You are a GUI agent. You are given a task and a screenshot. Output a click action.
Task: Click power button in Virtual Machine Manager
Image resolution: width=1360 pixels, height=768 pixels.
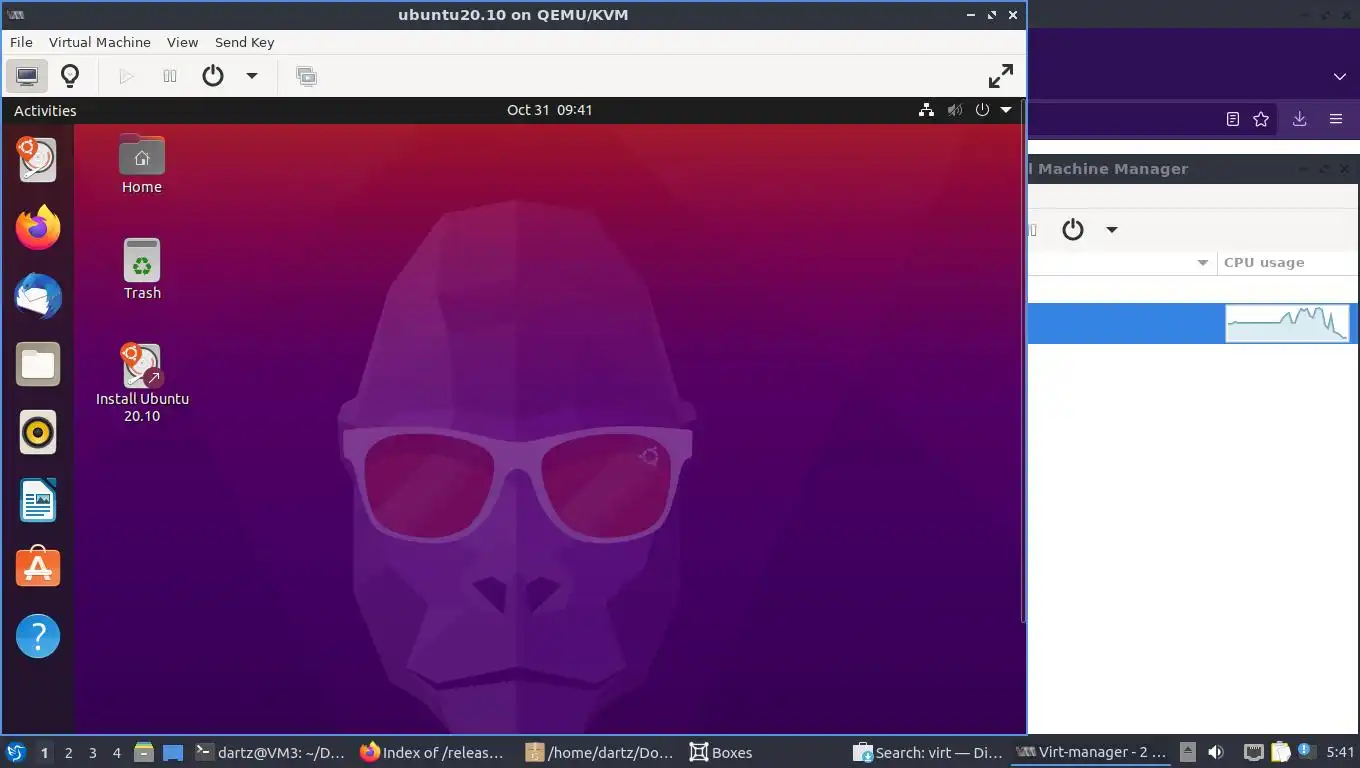click(1073, 229)
